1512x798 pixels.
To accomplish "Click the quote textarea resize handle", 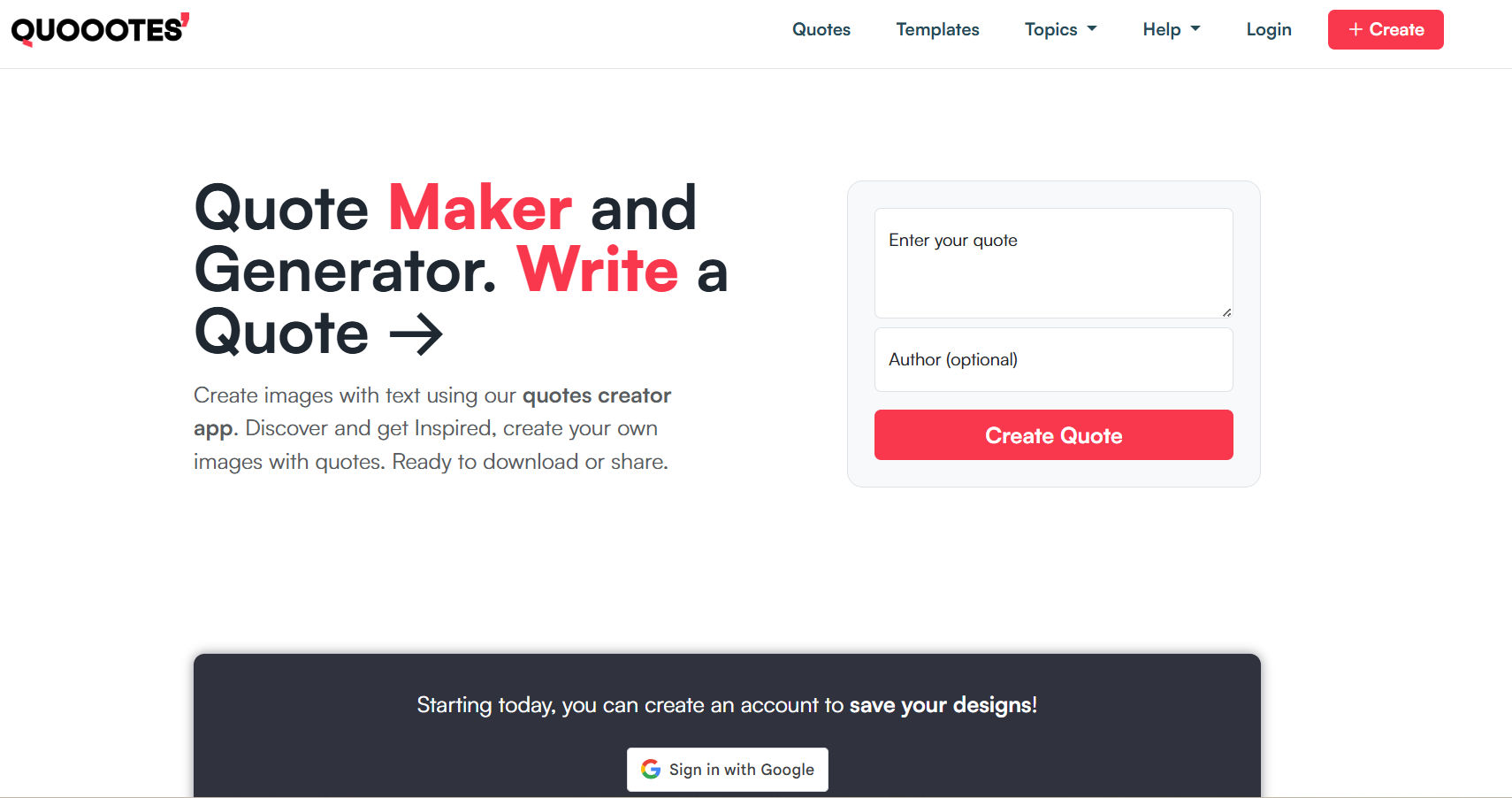I will pyautogui.click(x=1226, y=312).
